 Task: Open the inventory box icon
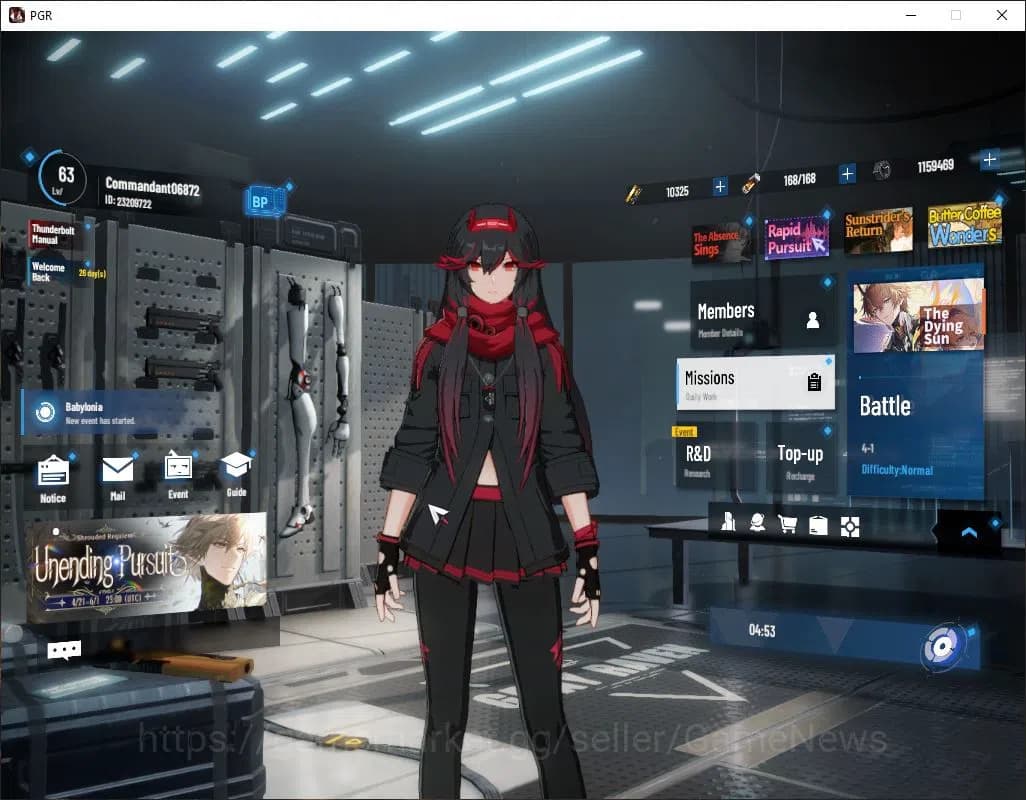(818, 525)
